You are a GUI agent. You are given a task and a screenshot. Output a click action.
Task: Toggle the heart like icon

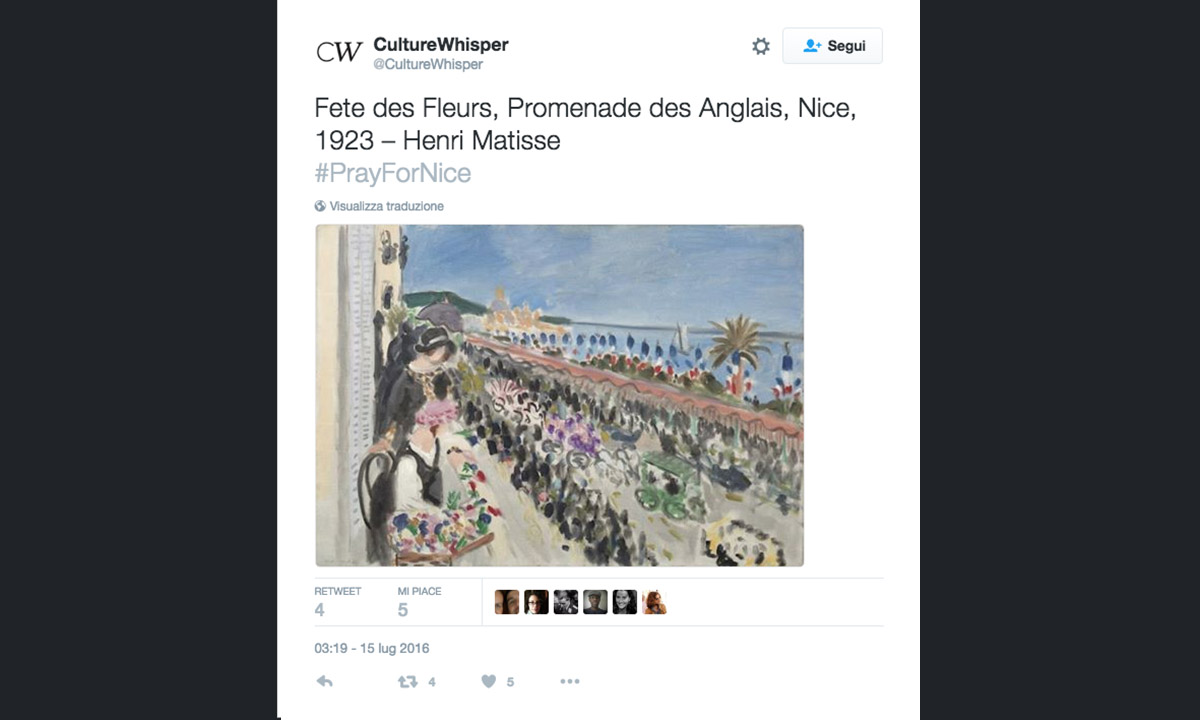[x=488, y=681]
